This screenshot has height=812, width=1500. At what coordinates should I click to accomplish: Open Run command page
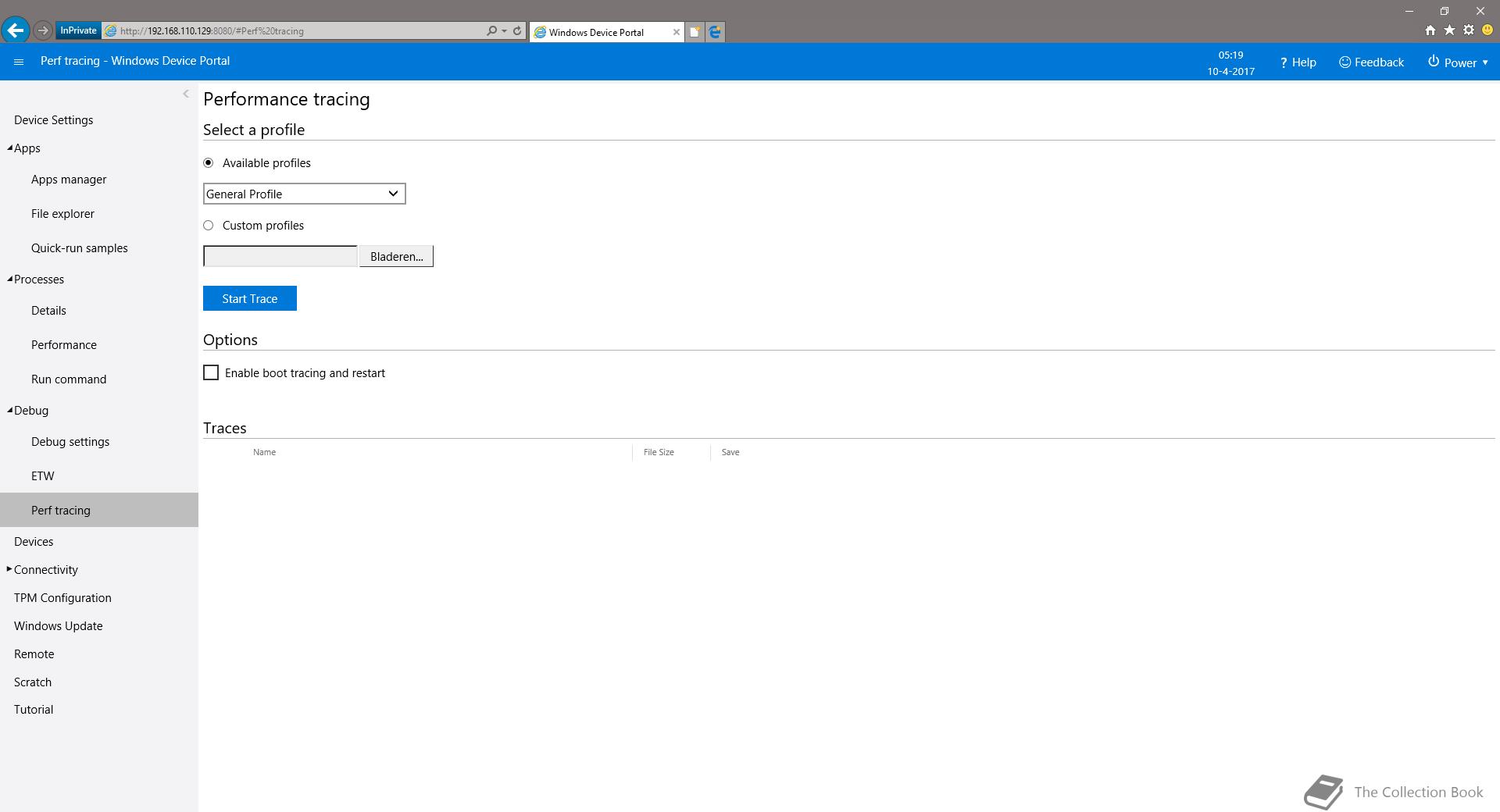point(69,379)
